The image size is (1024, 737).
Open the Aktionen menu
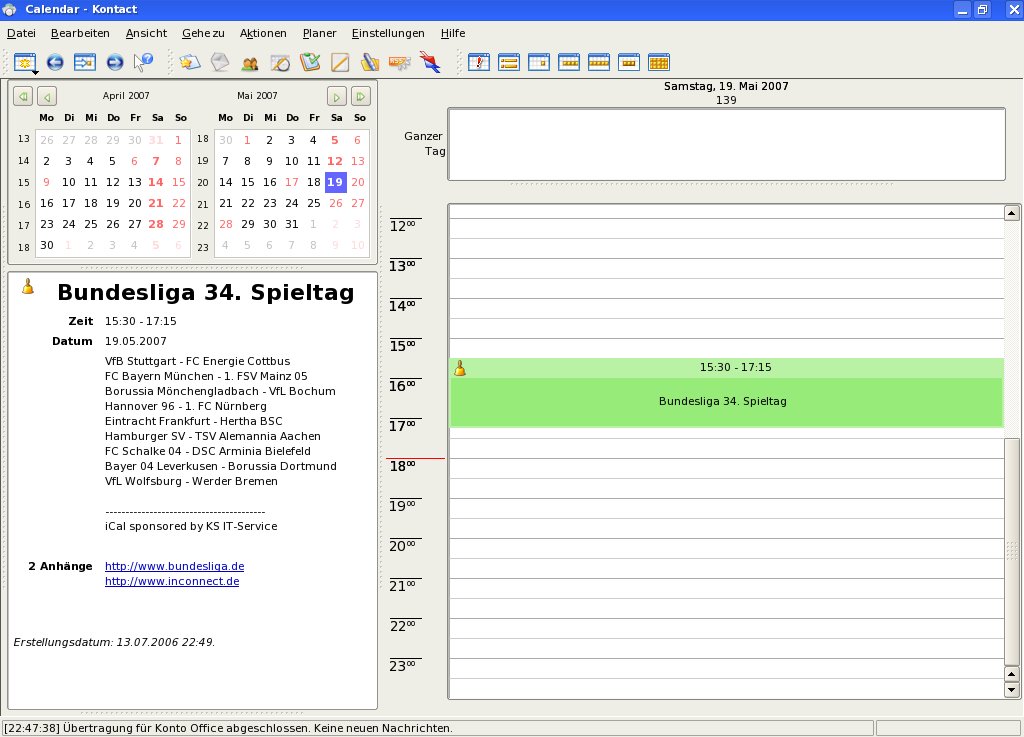263,33
